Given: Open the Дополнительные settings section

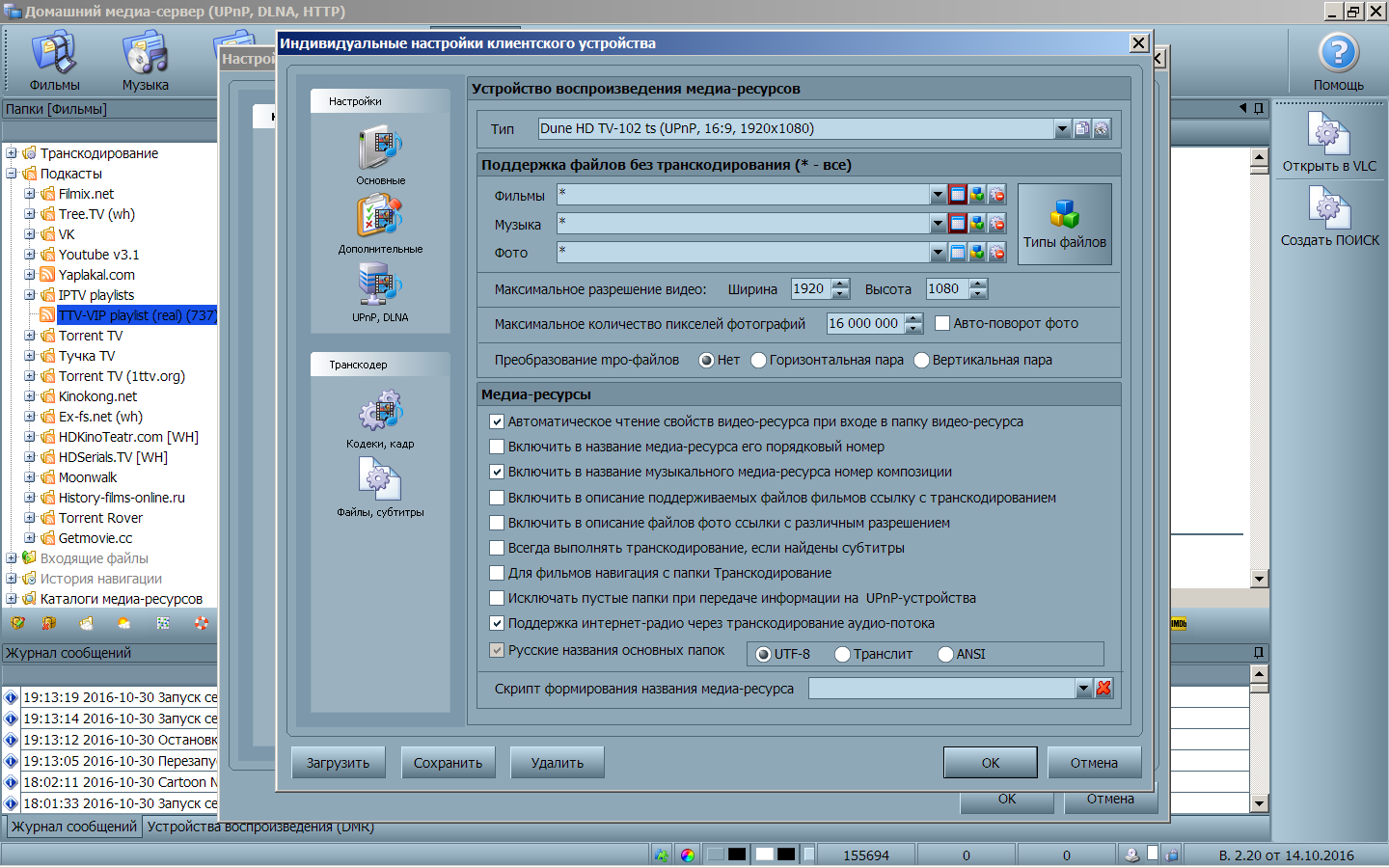Looking at the screenshot, I should click(380, 221).
